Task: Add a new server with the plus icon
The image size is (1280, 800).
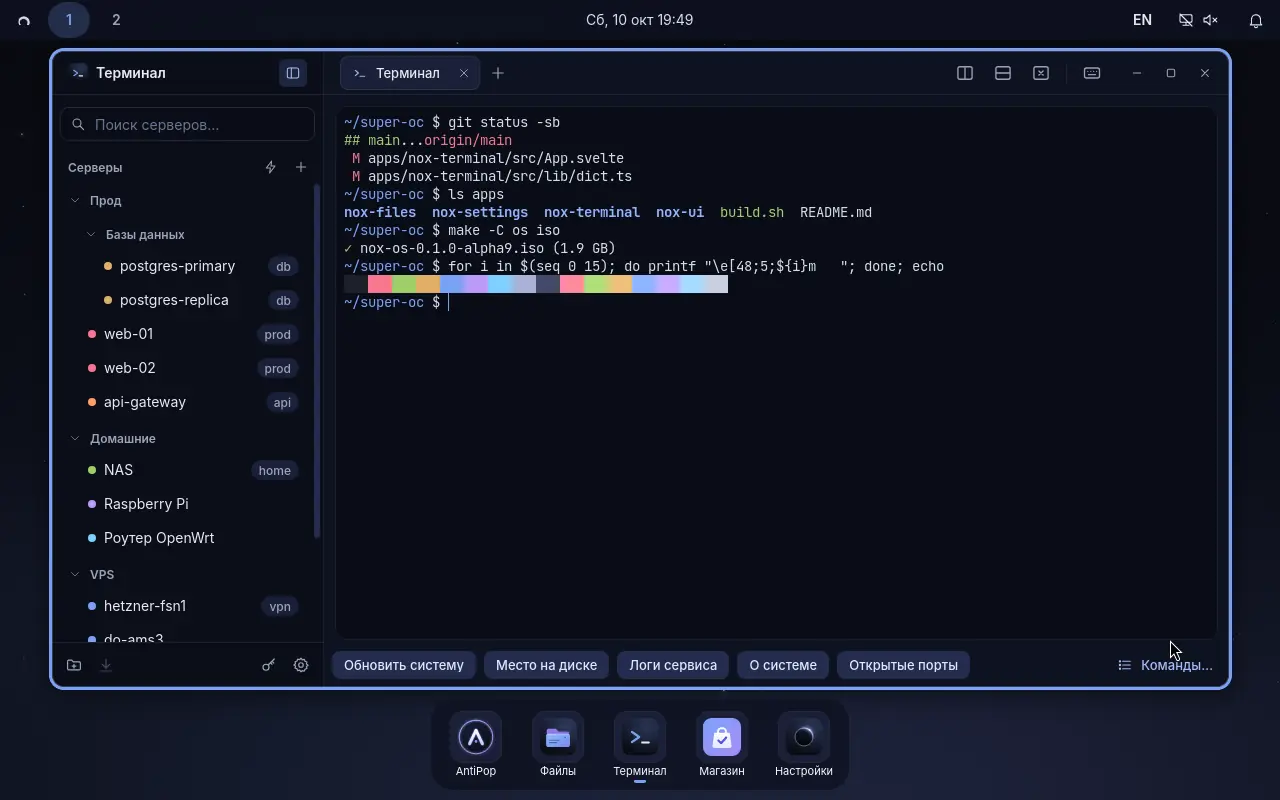Action: pos(301,167)
